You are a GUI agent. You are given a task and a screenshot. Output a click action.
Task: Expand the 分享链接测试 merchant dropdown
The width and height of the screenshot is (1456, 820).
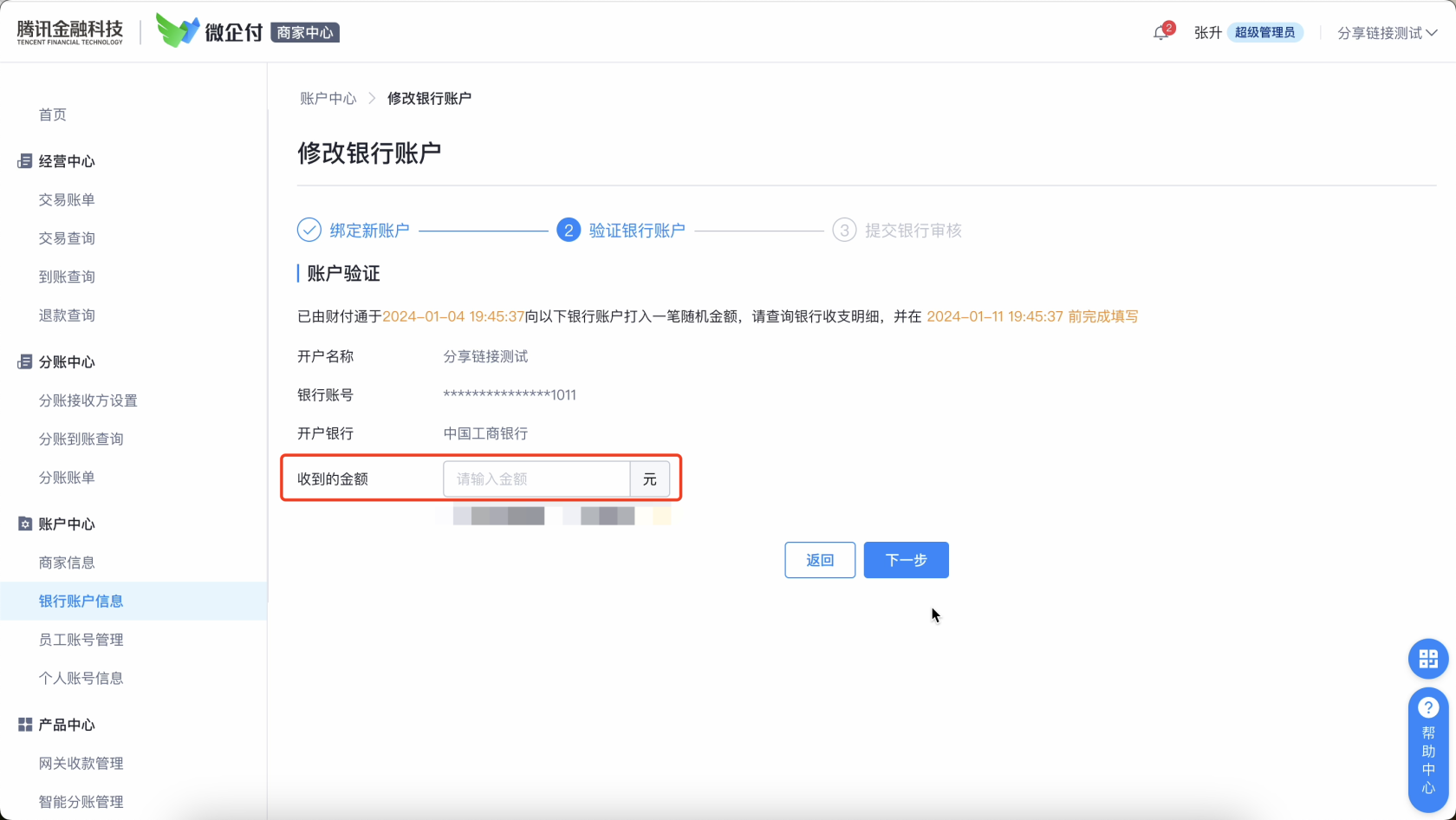pos(1387,33)
